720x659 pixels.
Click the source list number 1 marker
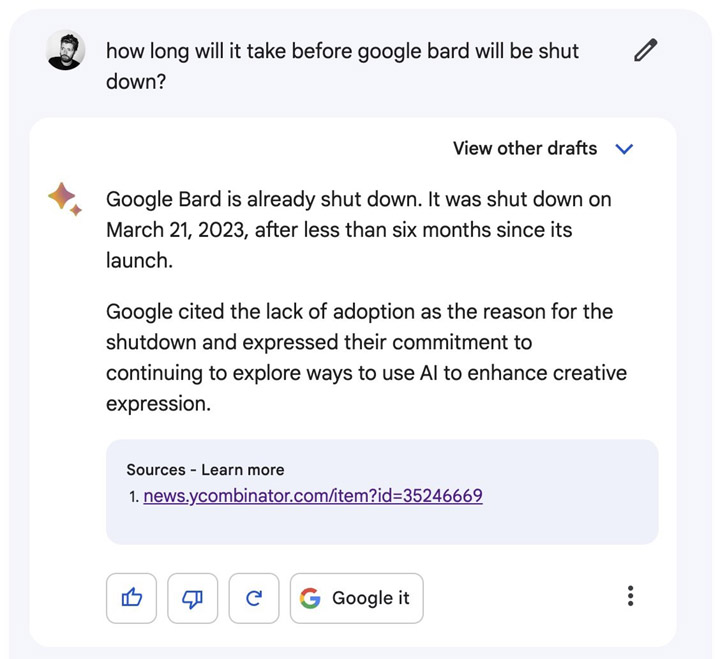(134, 496)
